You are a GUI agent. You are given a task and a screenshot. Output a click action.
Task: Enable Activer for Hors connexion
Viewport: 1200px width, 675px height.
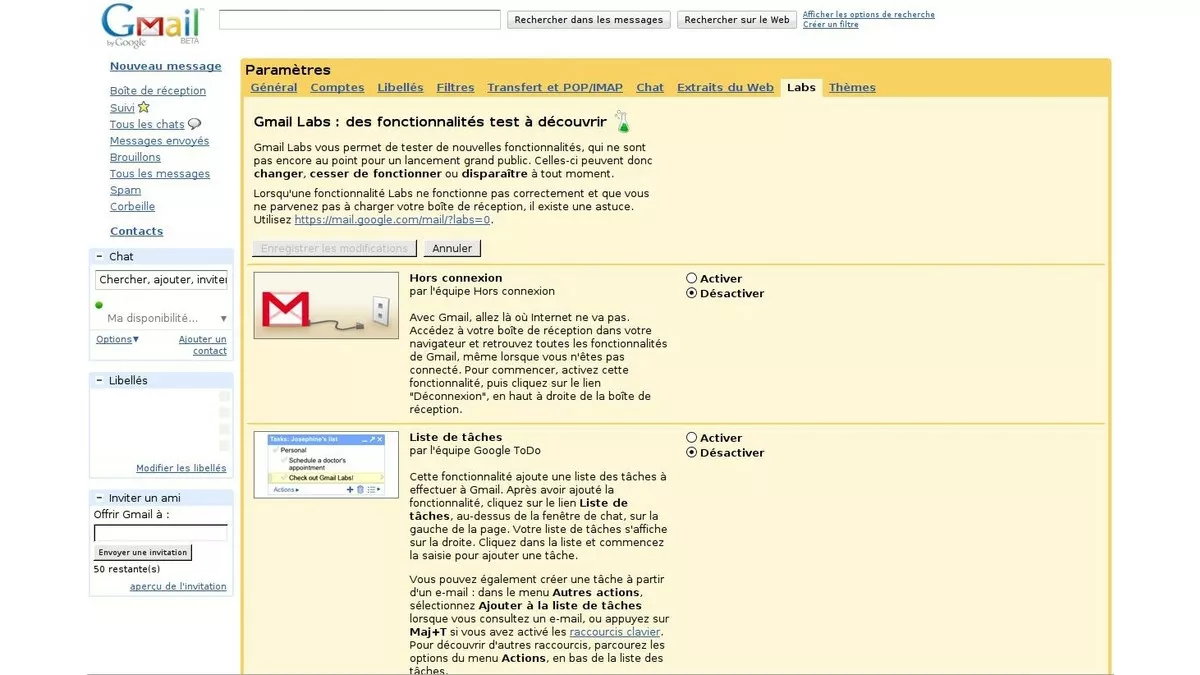pos(691,278)
